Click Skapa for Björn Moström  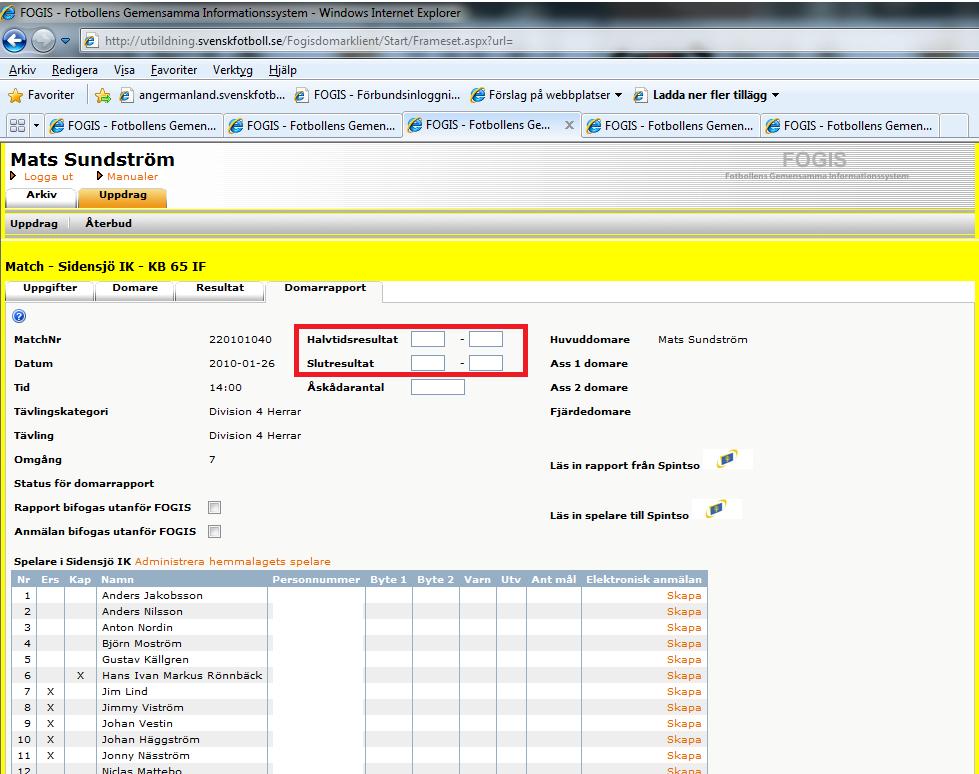coord(684,644)
